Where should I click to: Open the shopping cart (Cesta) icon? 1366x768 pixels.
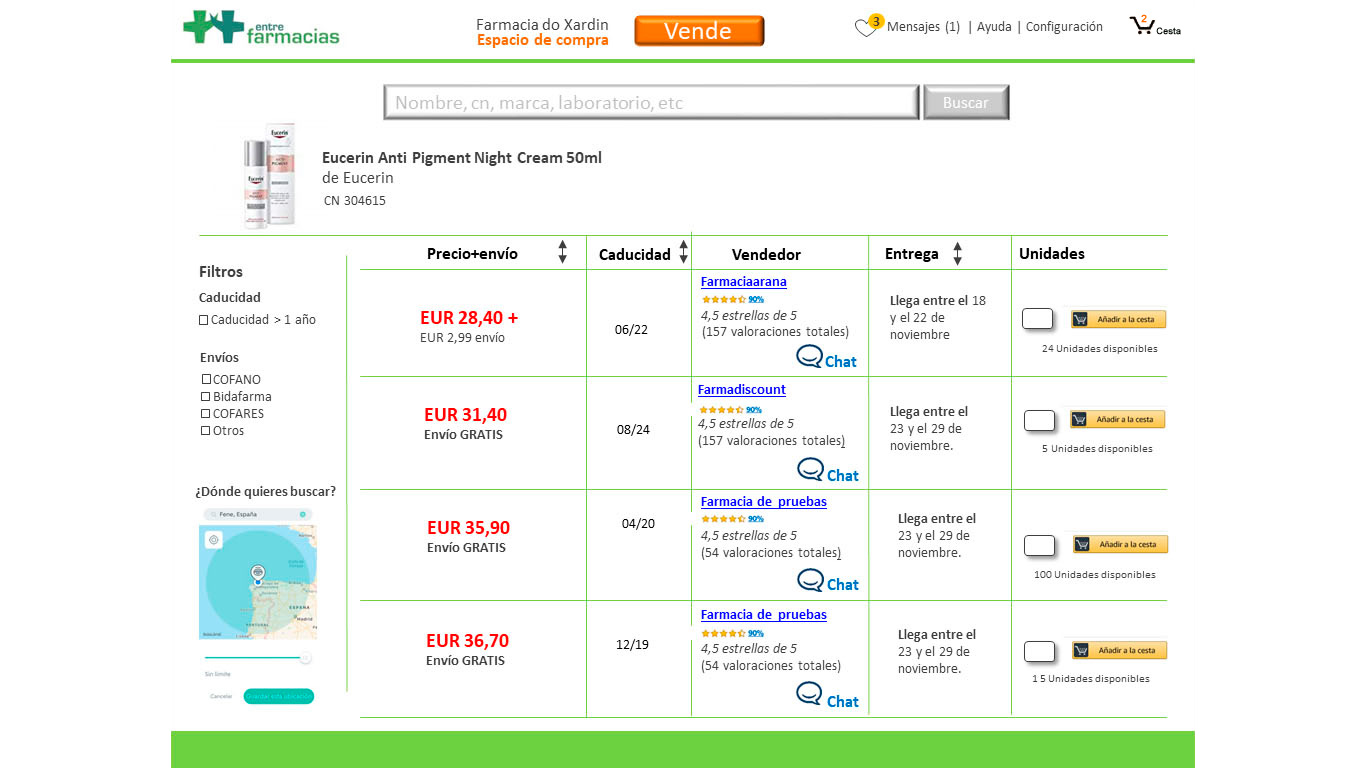[1143, 26]
